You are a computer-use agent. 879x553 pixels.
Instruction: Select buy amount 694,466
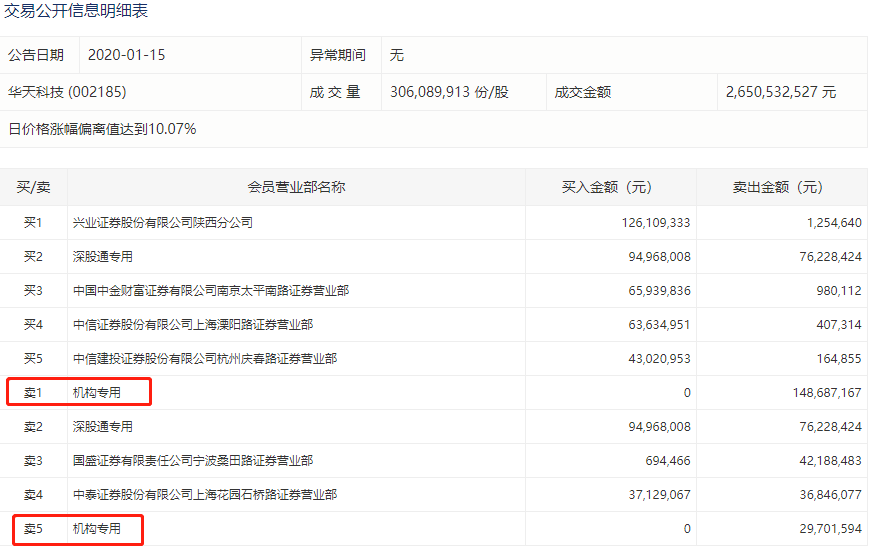tap(668, 461)
